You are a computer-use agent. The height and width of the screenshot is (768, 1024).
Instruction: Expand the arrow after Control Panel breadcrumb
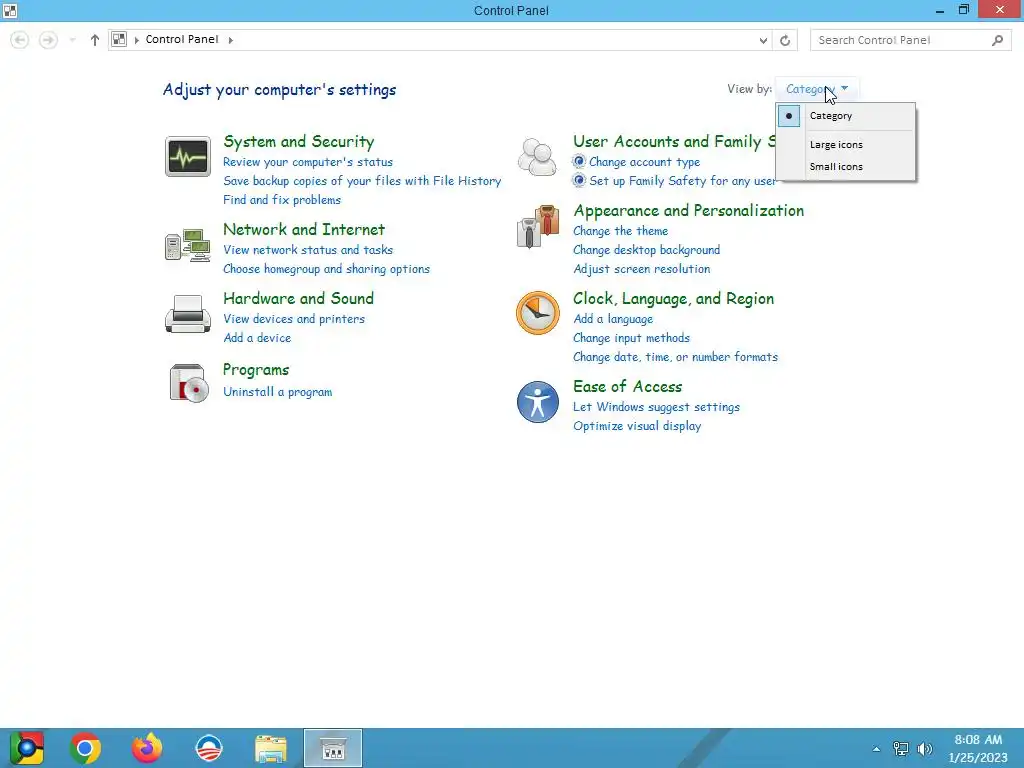pyautogui.click(x=231, y=40)
